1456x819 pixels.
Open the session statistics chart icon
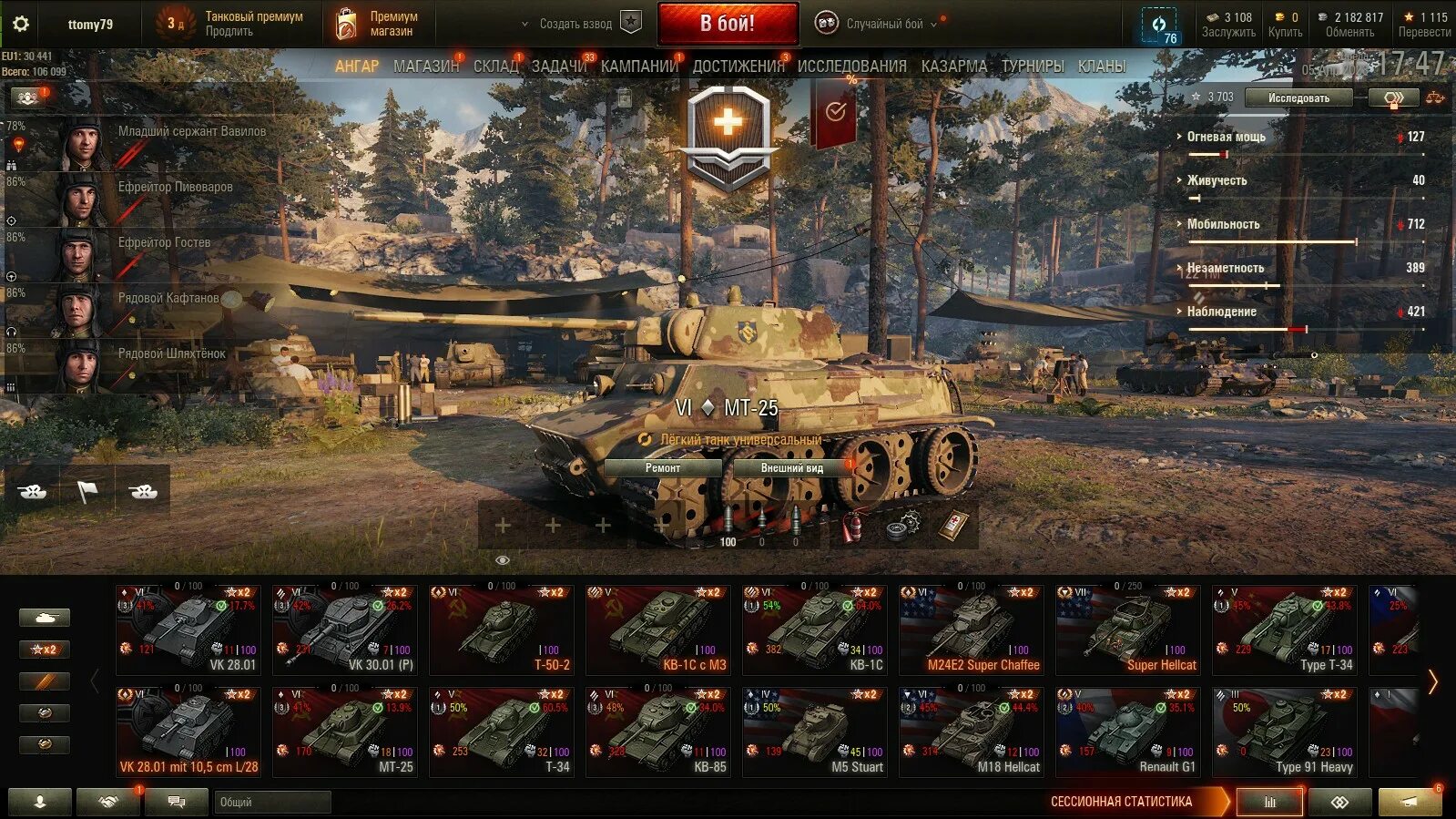pos(1270,802)
